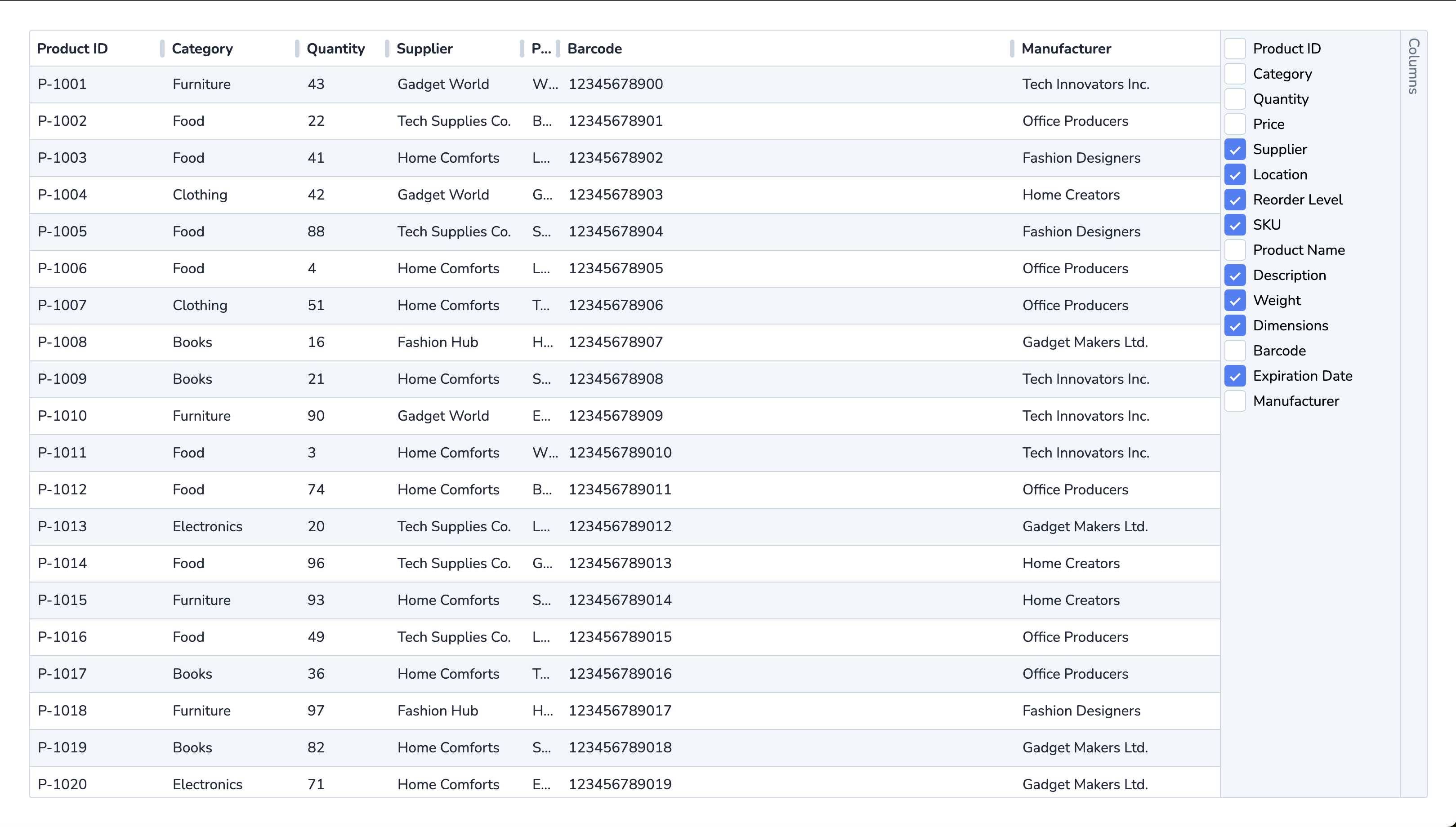The height and width of the screenshot is (827, 1456).
Task: Click the truncated P... column header
Action: pyautogui.click(x=540, y=49)
